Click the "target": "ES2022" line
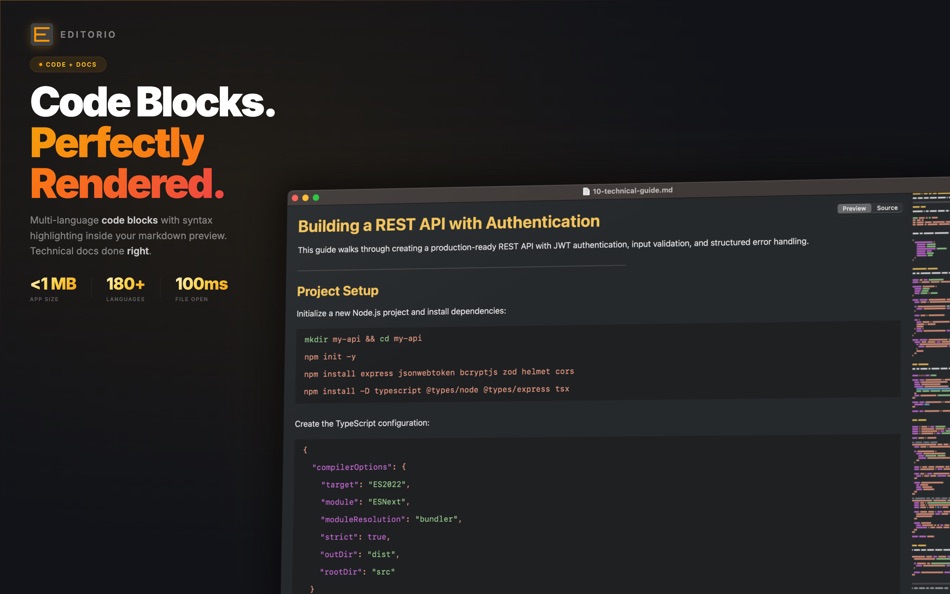This screenshot has height=594, width=950. (365, 485)
